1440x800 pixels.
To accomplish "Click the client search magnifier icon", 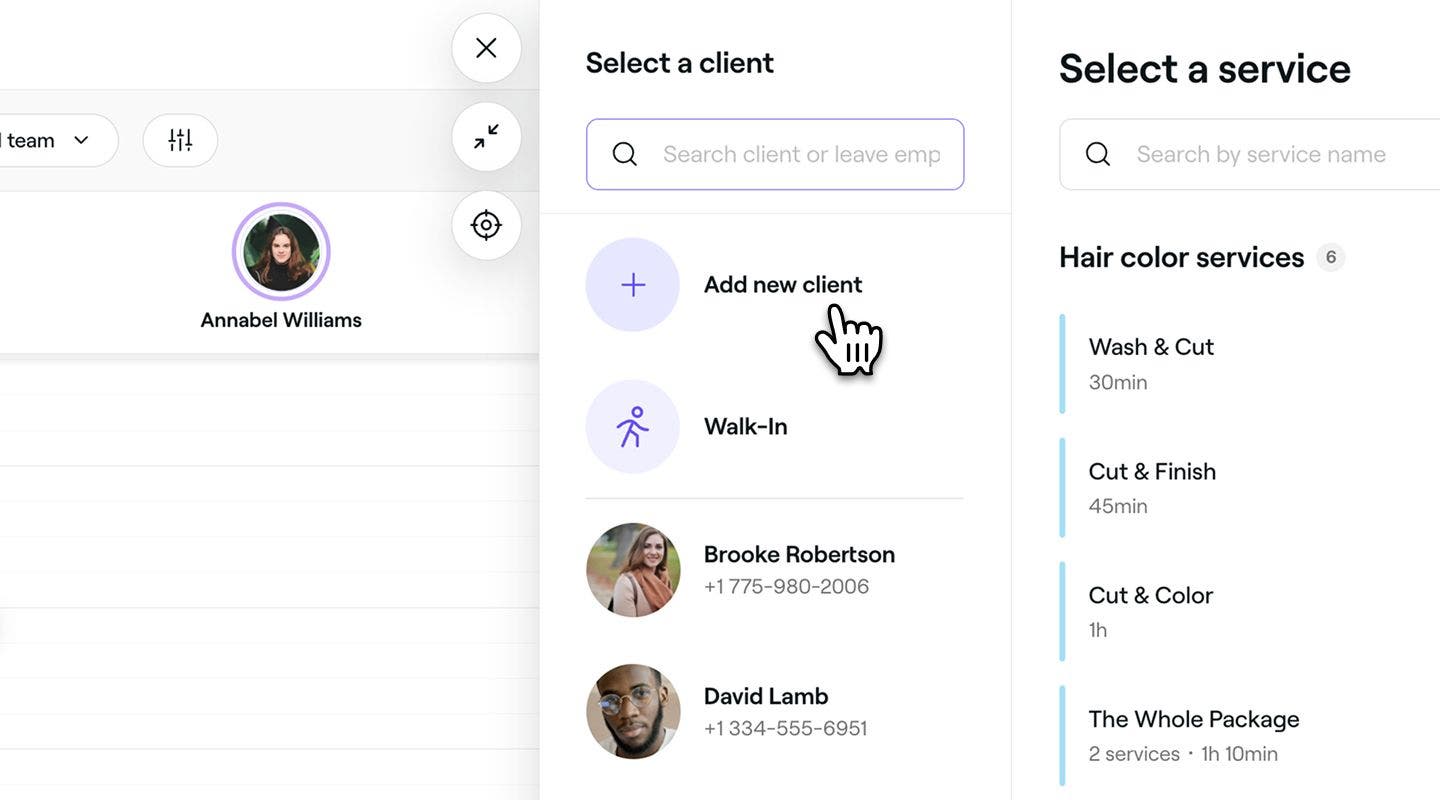I will pyautogui.click(x=625, y=154).
